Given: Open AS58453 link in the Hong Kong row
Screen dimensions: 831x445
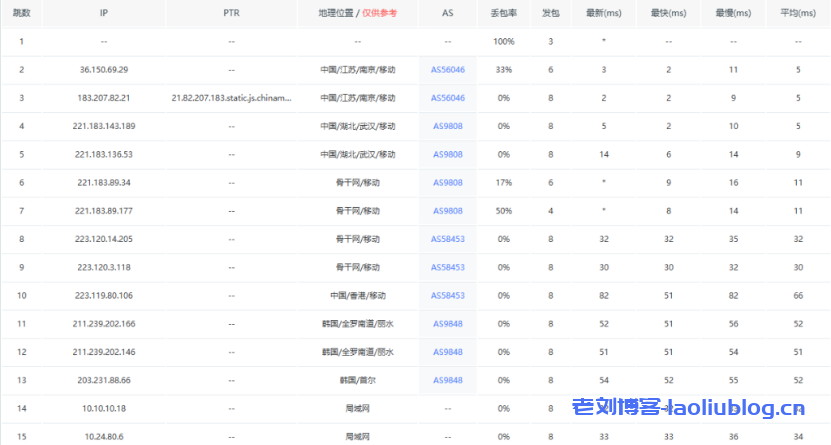Looking at the screenshot, I should pos(448,296).
